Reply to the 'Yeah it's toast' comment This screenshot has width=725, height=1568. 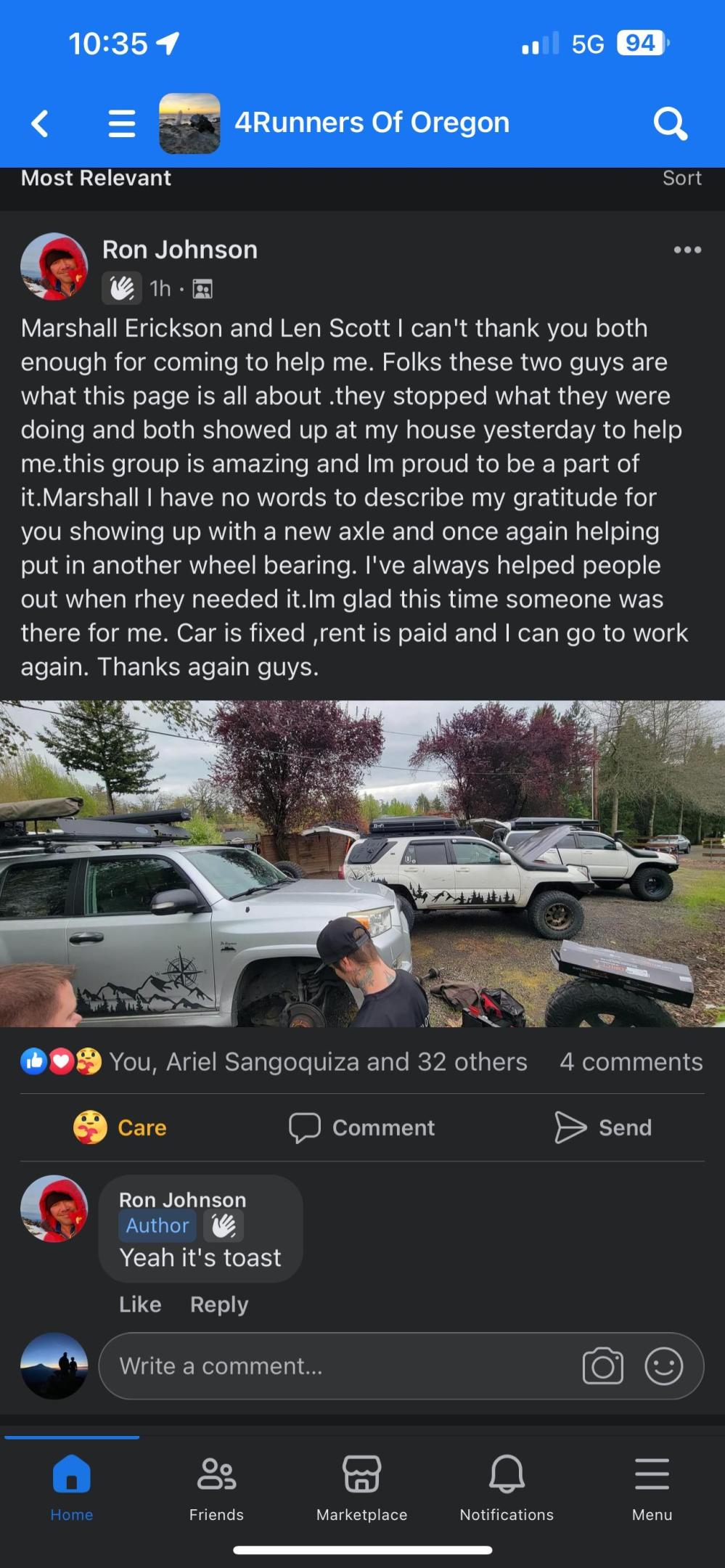pos(219,1304)
